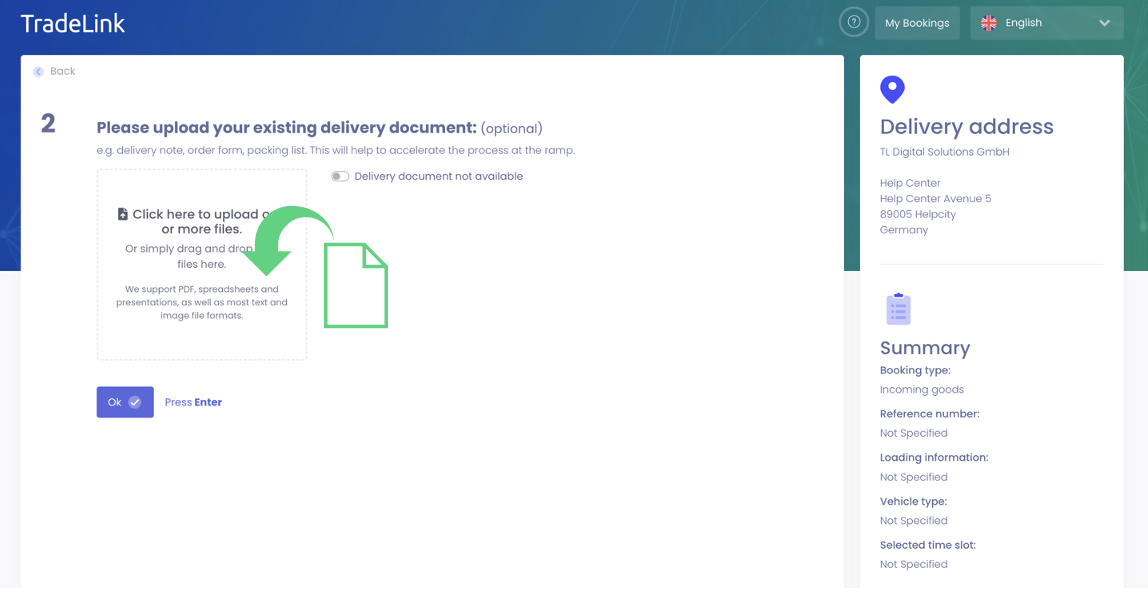Click the UK flag icon
The image size is (1148, 600).
pyautogui.click(x=988, y=23)
